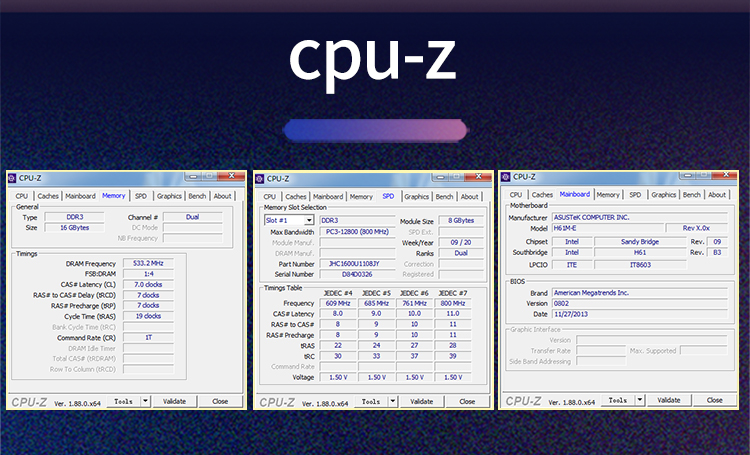Open the CPU tab in the Memory window
Image resolution: width=750 pixels, height=455 pixels.
point(22,196)
